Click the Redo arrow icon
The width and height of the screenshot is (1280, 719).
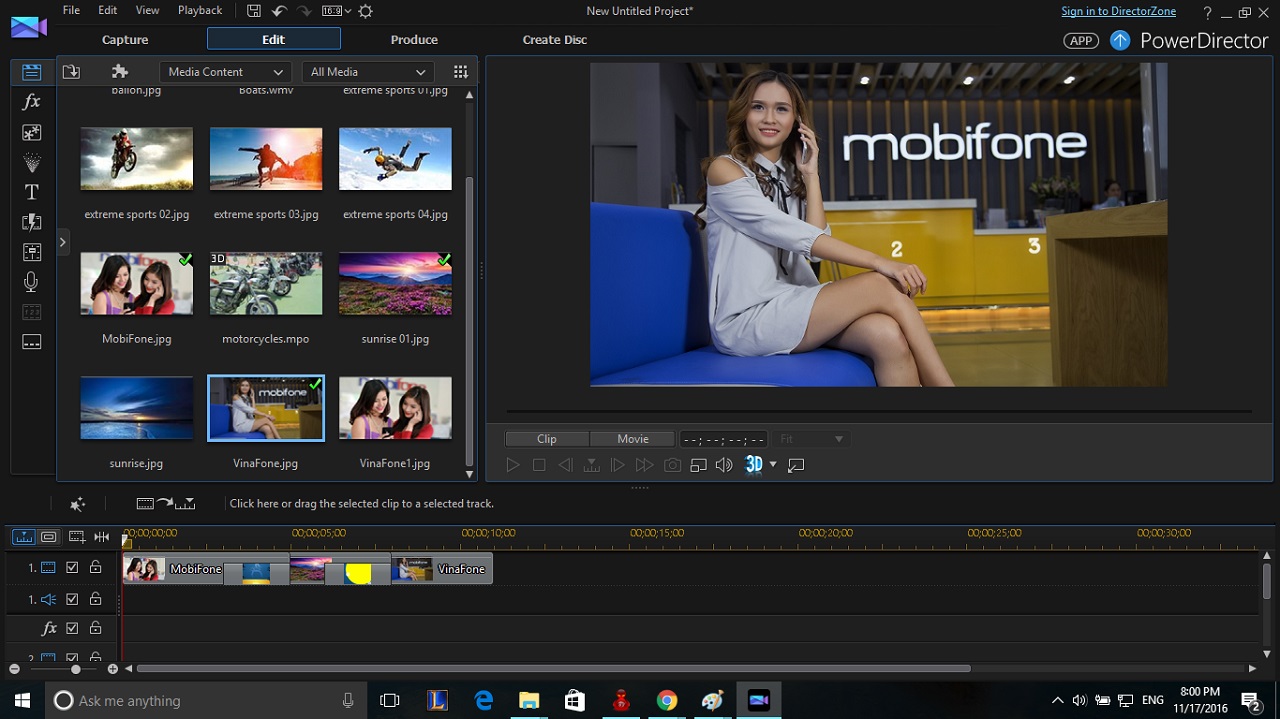click(x=304, y=11)
